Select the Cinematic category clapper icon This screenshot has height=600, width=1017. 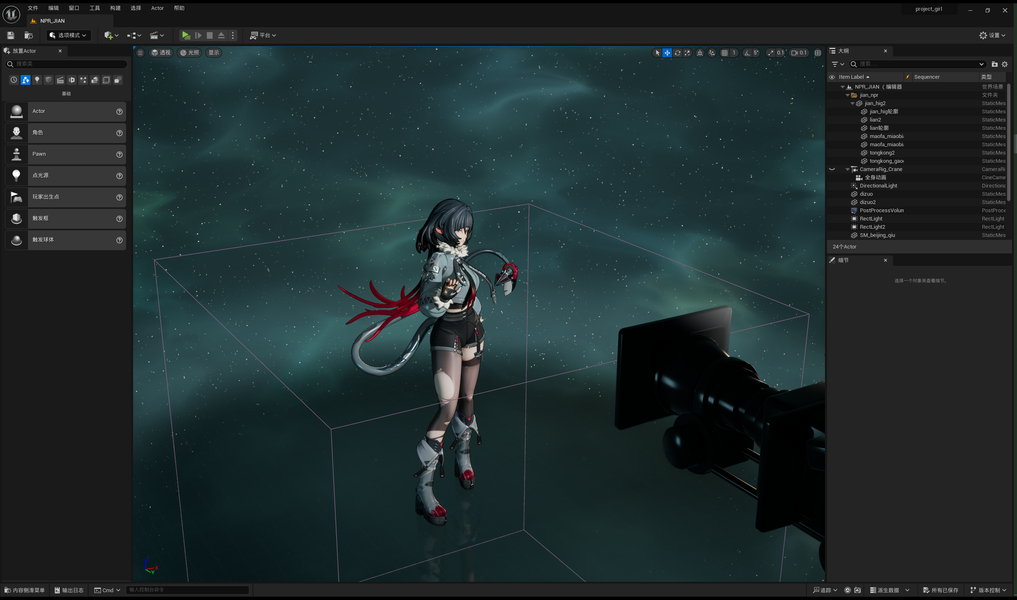pos(60,80)
